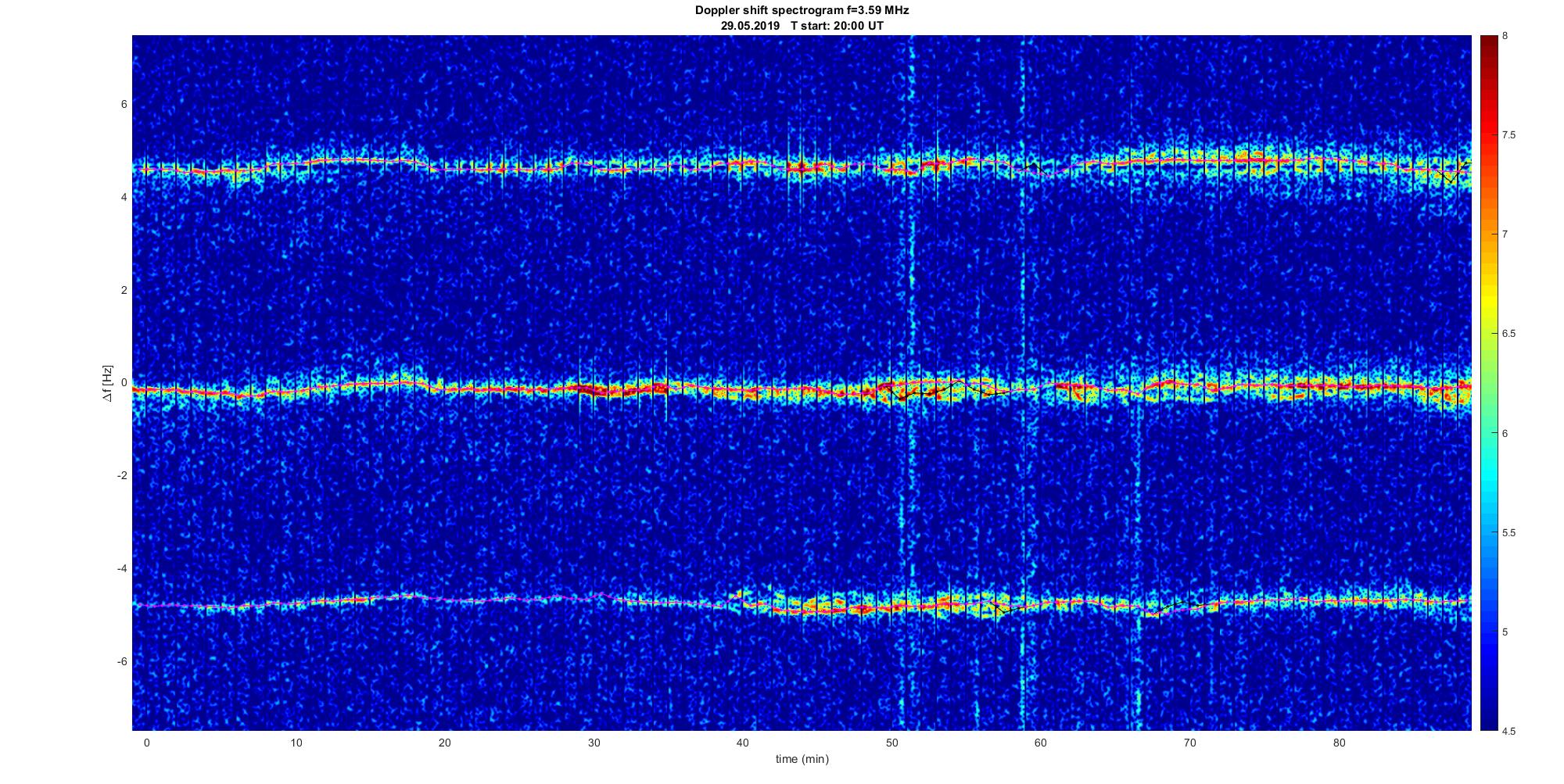The height and width of the screenshot is (784, 1564).
Task: Click the colorbar tick label '5'
Action: pyautogui.click(x=1505, y=632)
